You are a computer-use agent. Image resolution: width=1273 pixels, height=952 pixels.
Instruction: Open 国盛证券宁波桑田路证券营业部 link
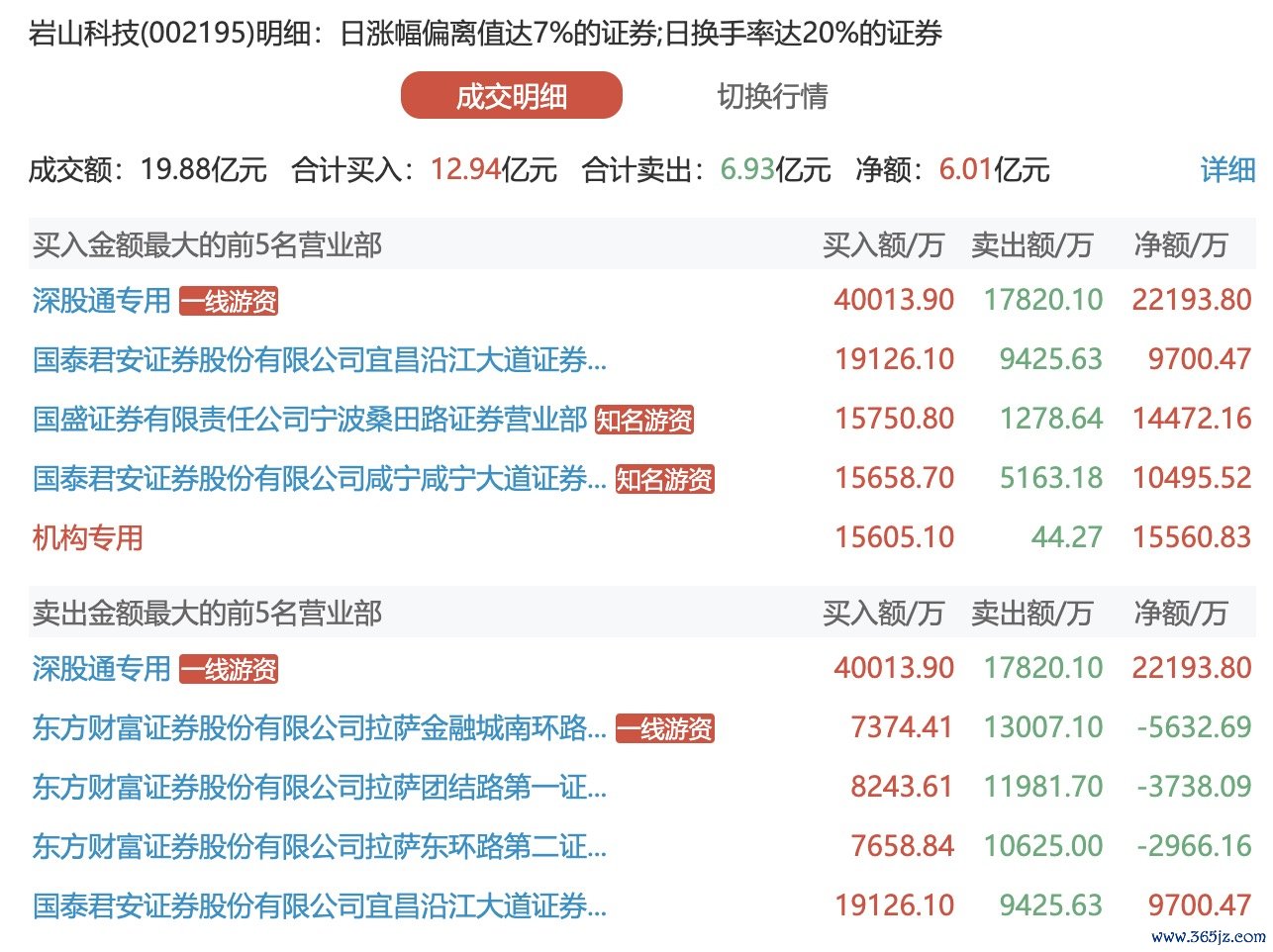pos(310,419)
